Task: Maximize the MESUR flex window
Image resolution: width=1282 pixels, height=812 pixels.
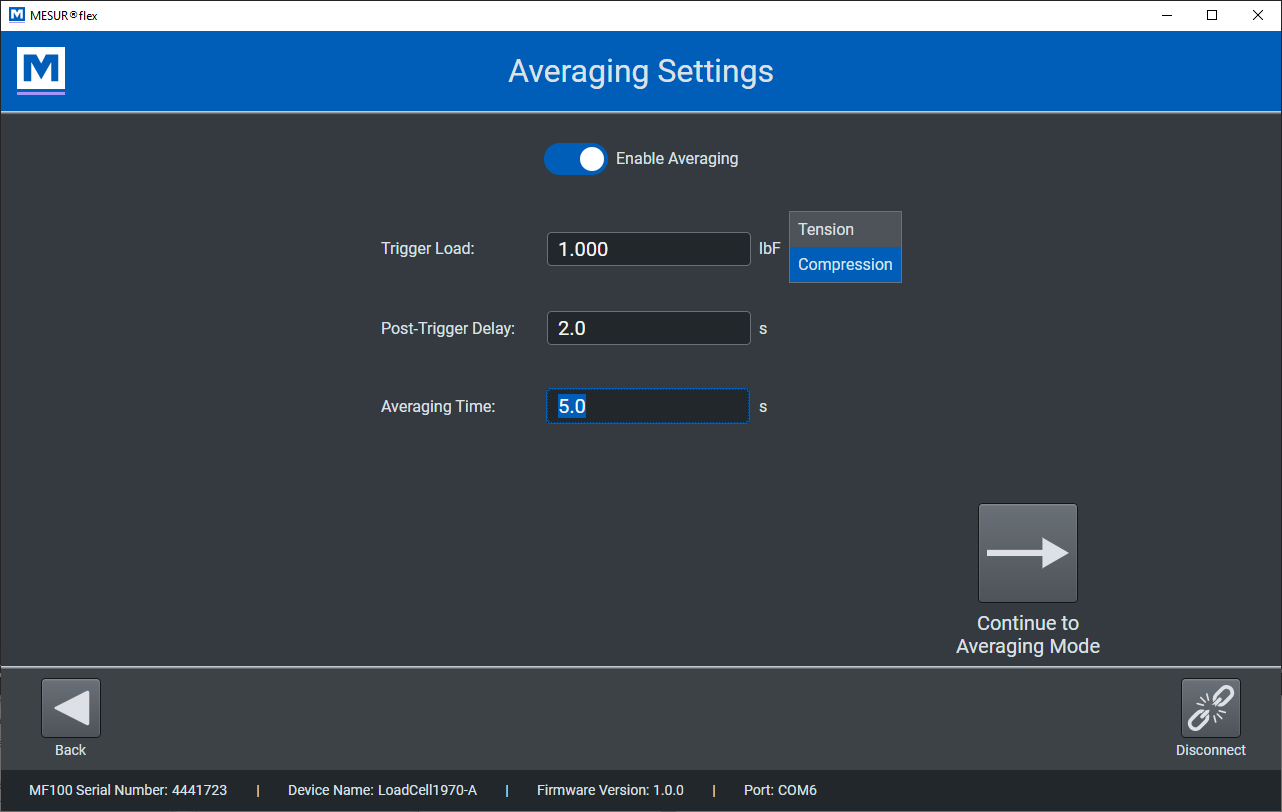Action: (1212, 15)
